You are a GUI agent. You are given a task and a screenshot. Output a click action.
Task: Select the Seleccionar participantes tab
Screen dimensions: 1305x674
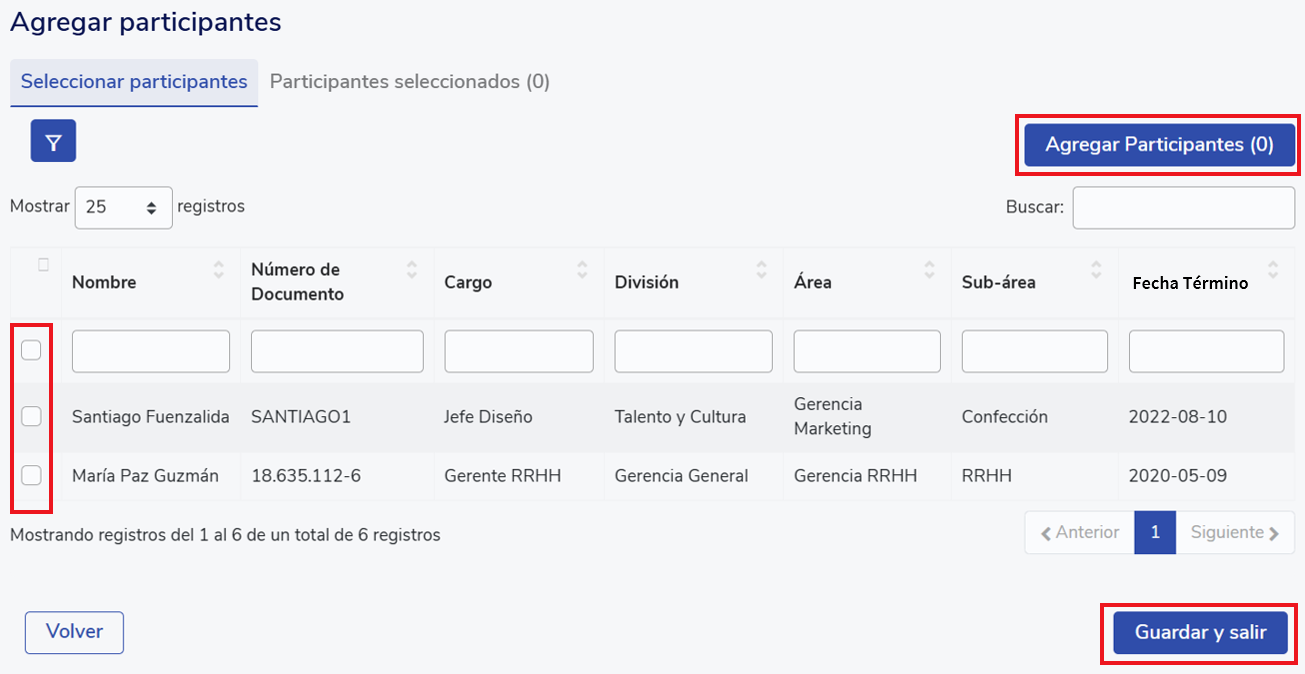(x=134, y=82)
